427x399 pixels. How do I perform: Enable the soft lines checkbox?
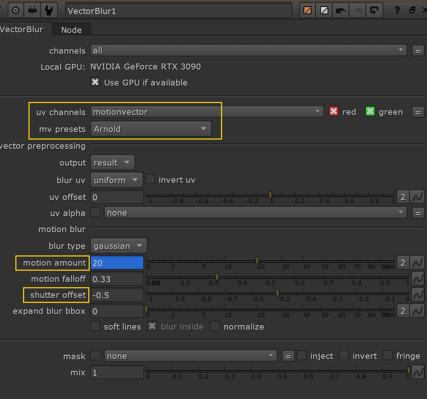pyautogui.click(x=95, y=326)
